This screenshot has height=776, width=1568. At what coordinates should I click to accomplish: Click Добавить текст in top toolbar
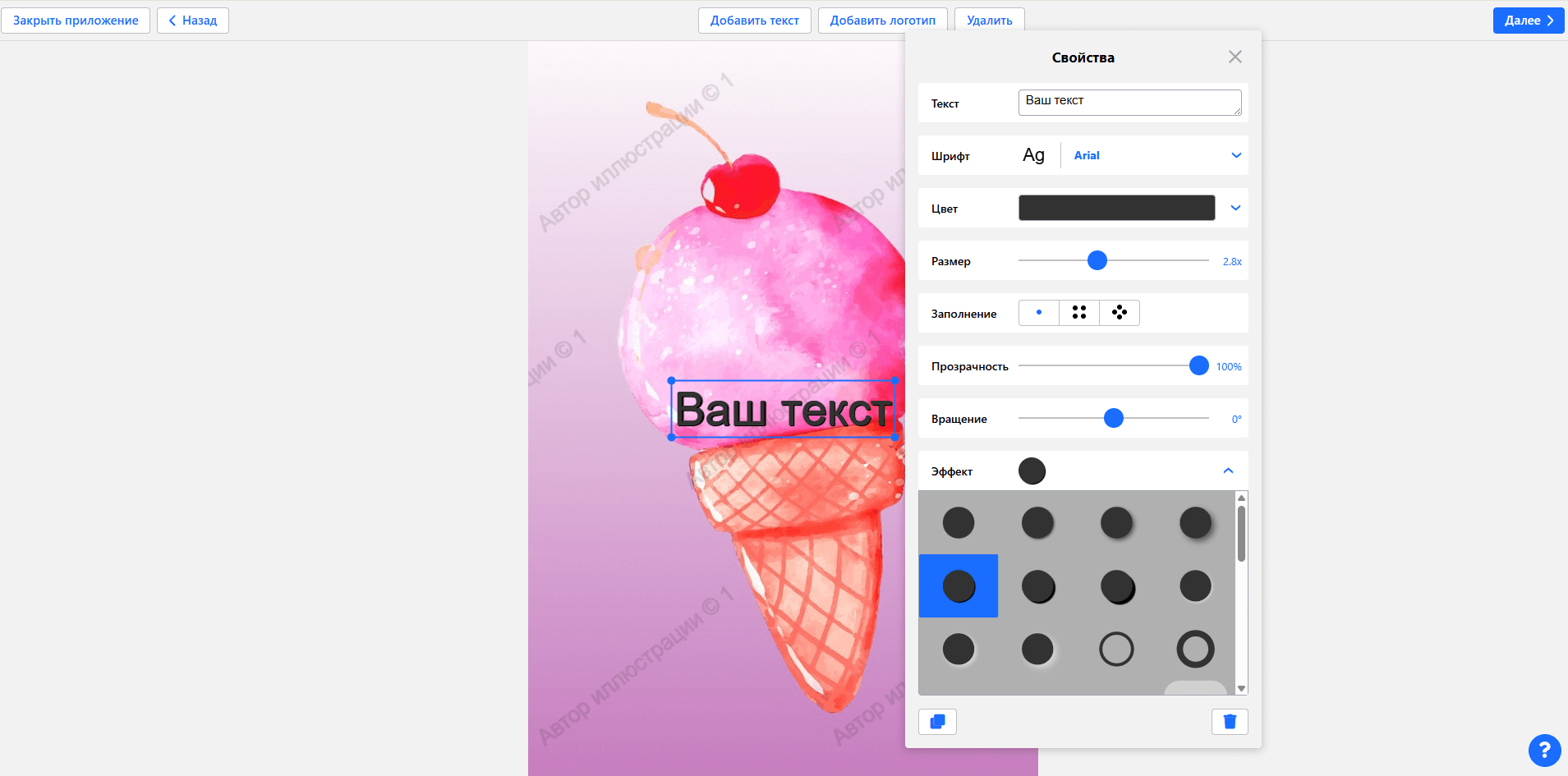click(x=755, y=21)
